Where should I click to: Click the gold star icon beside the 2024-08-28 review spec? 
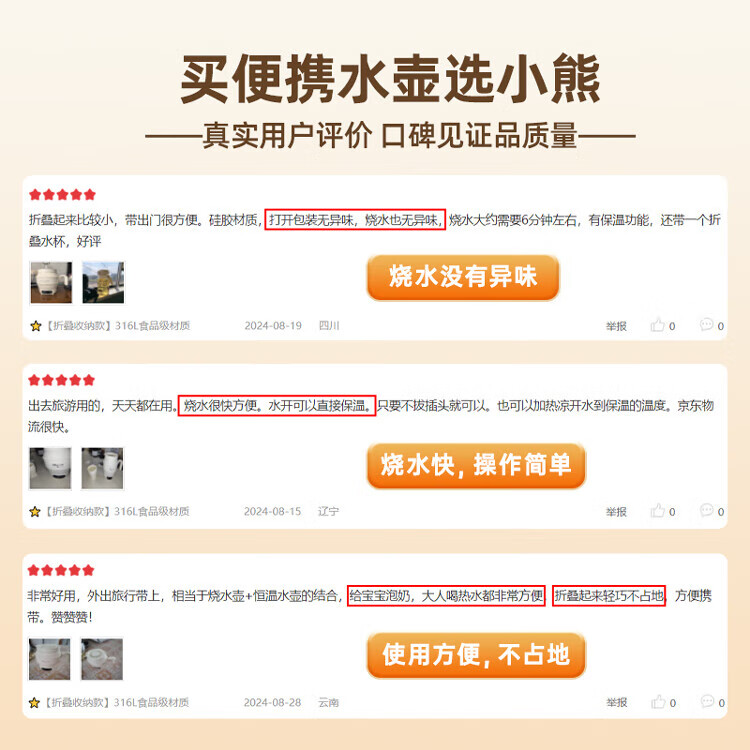34,703
